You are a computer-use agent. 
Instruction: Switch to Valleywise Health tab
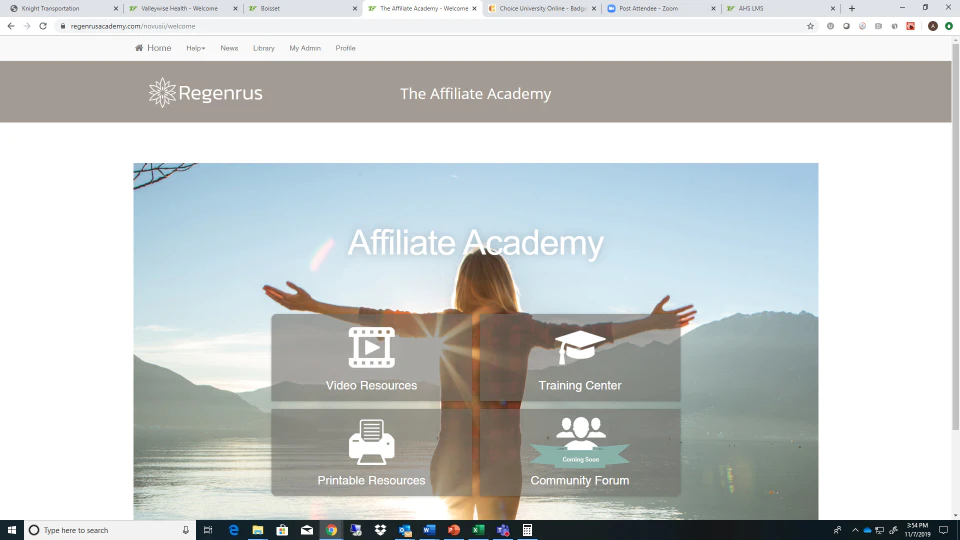(x=181, y=9)
